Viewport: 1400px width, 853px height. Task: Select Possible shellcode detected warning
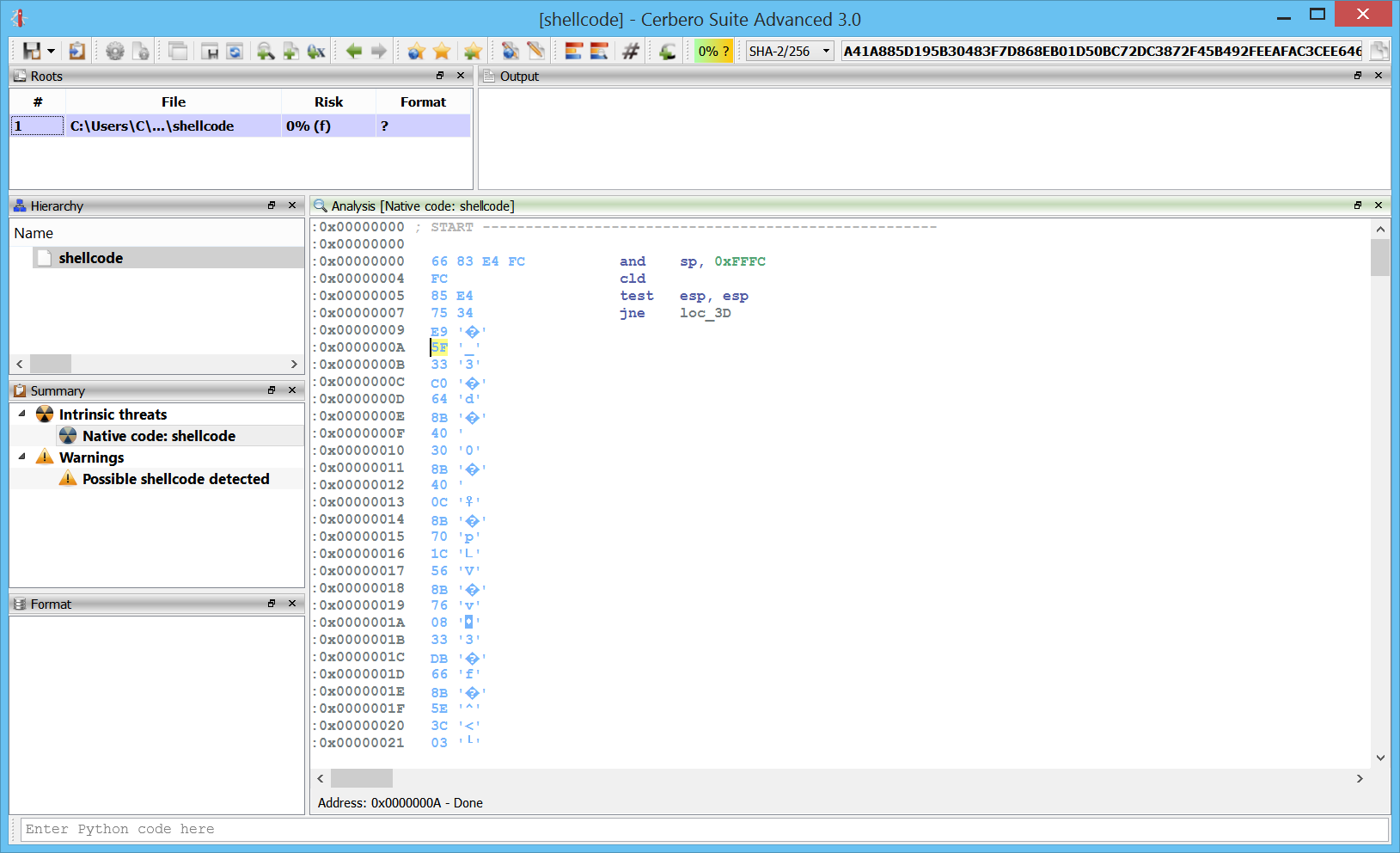[x=175, y=479]
